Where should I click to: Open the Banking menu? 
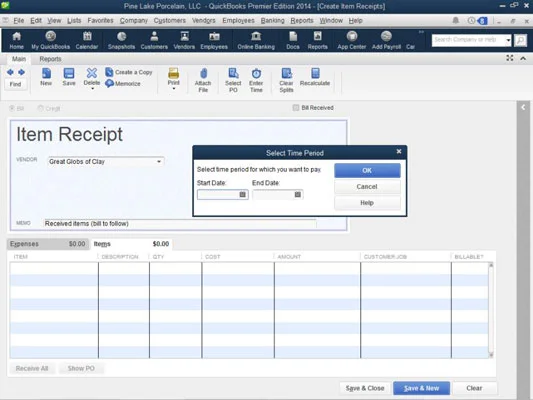click(x=272, y=21)
